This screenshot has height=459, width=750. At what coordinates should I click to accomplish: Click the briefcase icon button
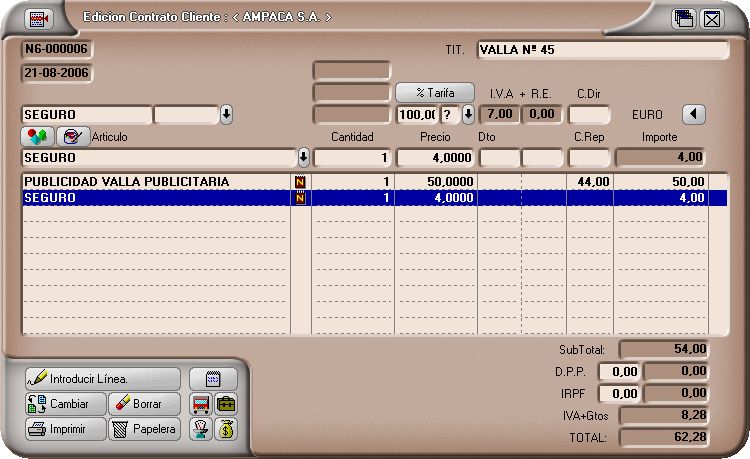coord(227,404)
